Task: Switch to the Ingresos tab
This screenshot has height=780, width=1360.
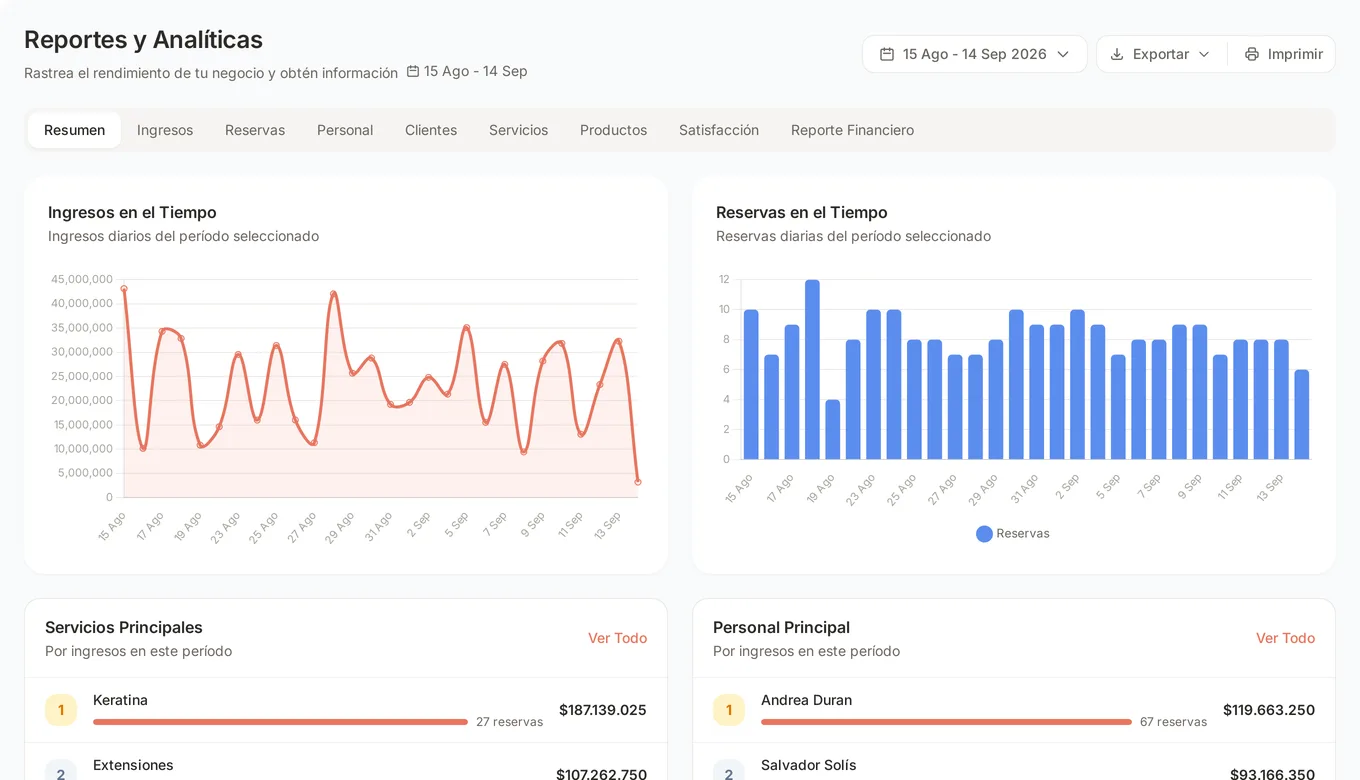Action: tap(165, 130)
